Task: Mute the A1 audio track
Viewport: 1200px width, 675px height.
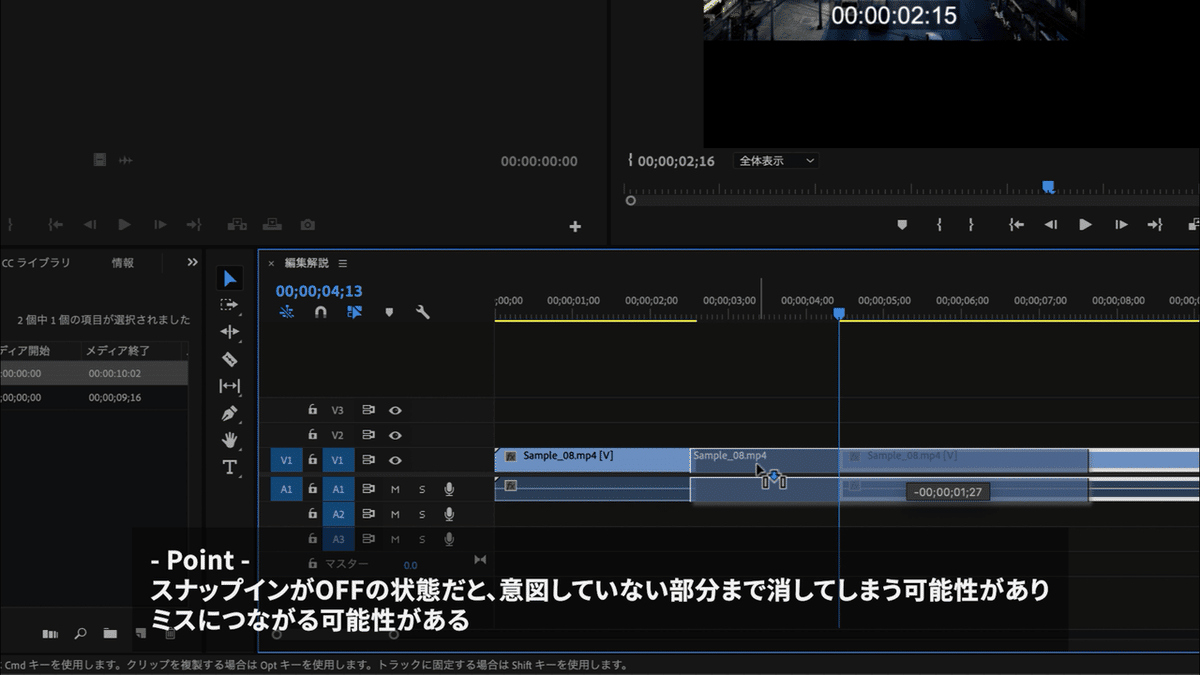Action: pyautogui.click(x=396, y=488)
